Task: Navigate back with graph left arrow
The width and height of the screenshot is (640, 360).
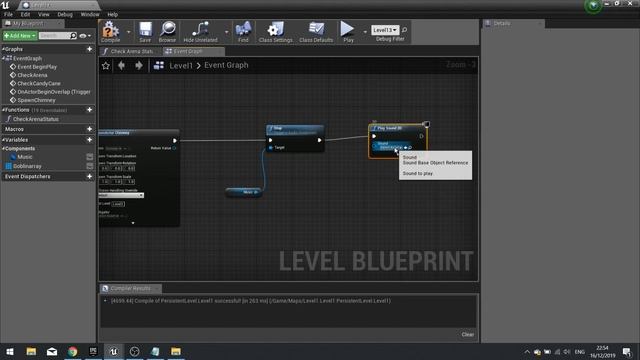Action: point(121,65)
